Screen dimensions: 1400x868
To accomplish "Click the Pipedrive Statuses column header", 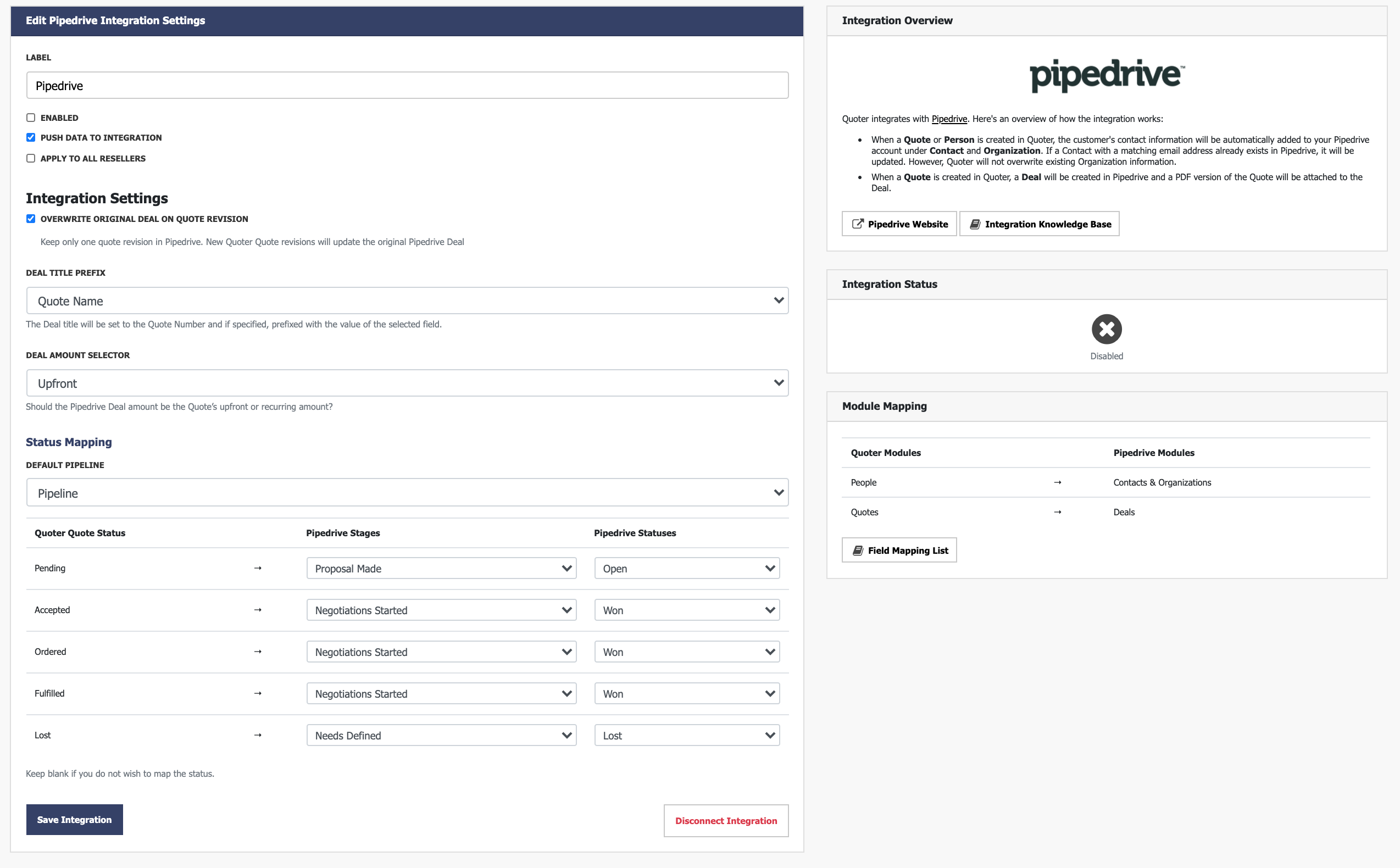I will tap(635, 533).
